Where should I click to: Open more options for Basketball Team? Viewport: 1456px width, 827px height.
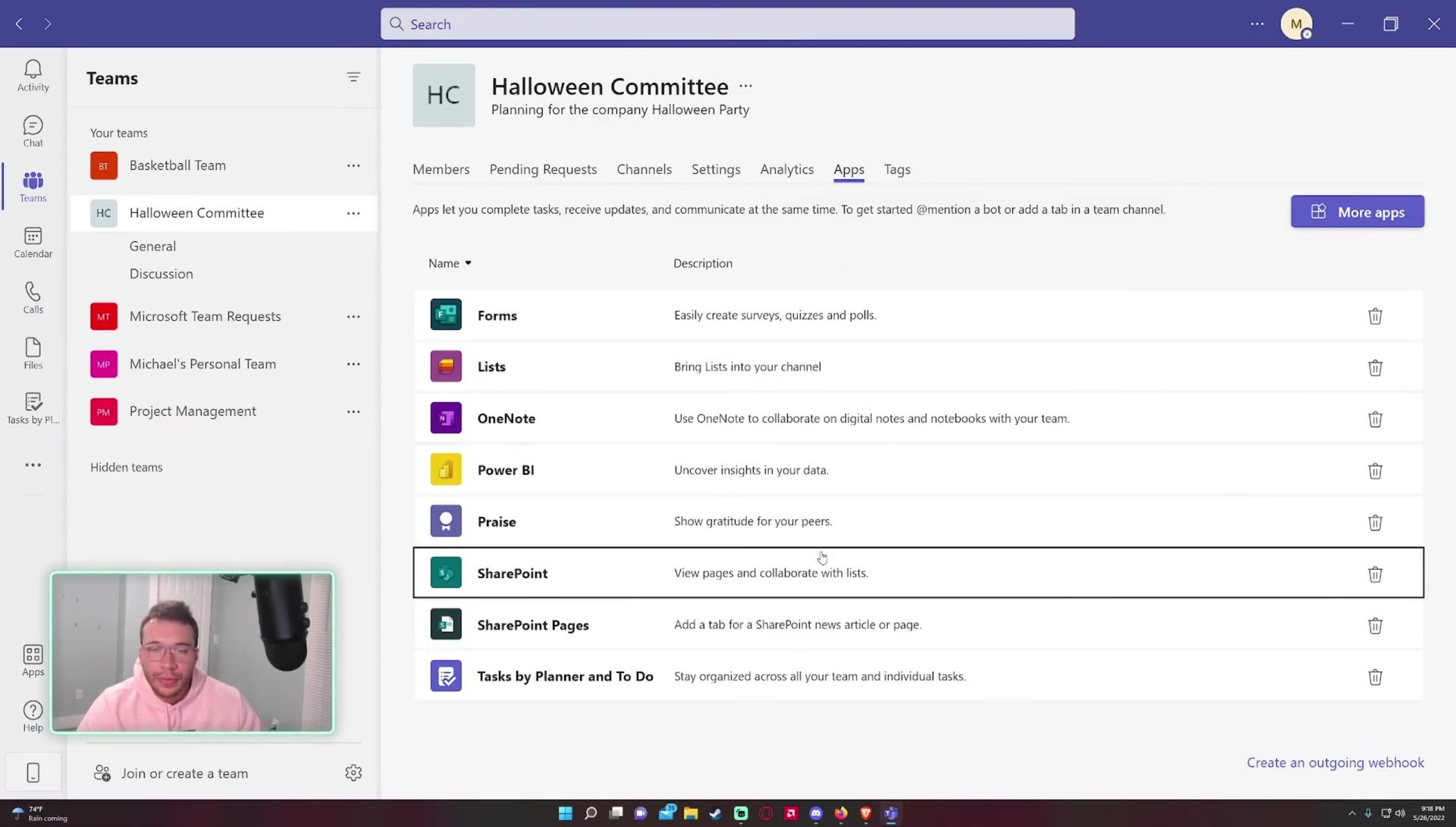click(353, 165)
